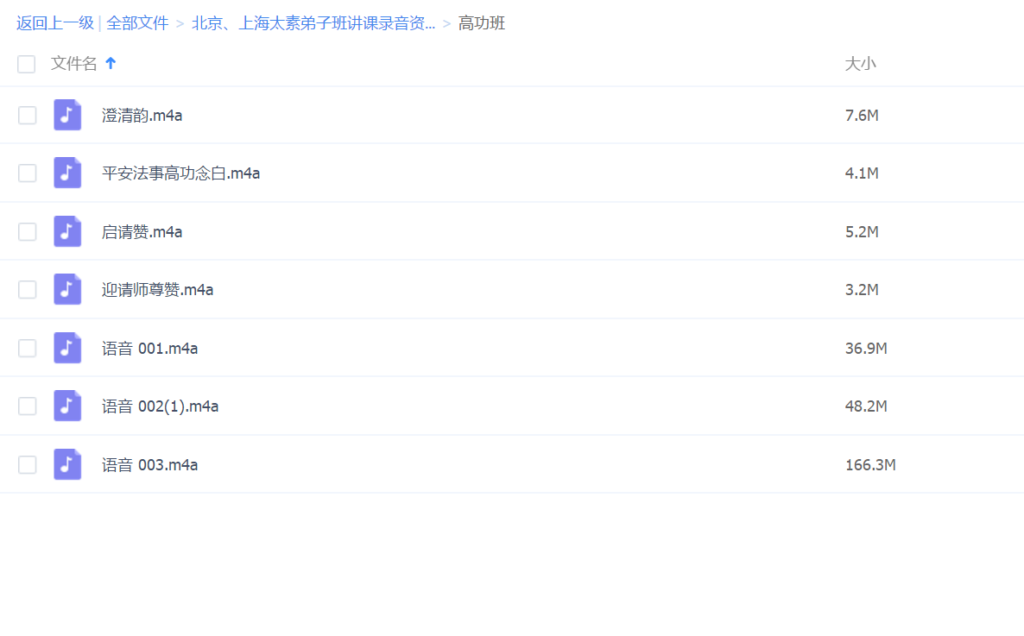The width and height of the screenshot is (1024, 636).
Task: Click the audio icon for 语音 001.m4a
Action: click(x=67, y=348)
